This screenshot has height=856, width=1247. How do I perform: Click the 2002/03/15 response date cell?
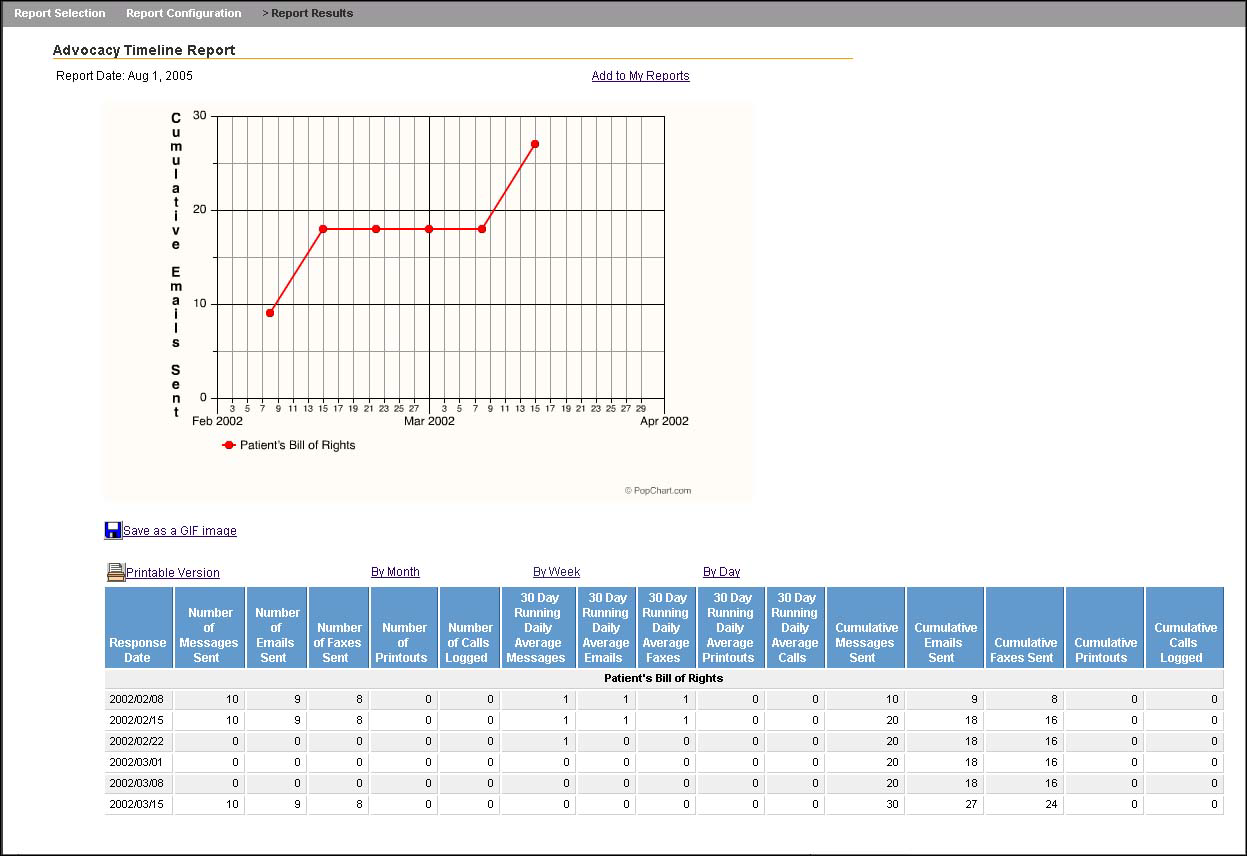(139, 805)
